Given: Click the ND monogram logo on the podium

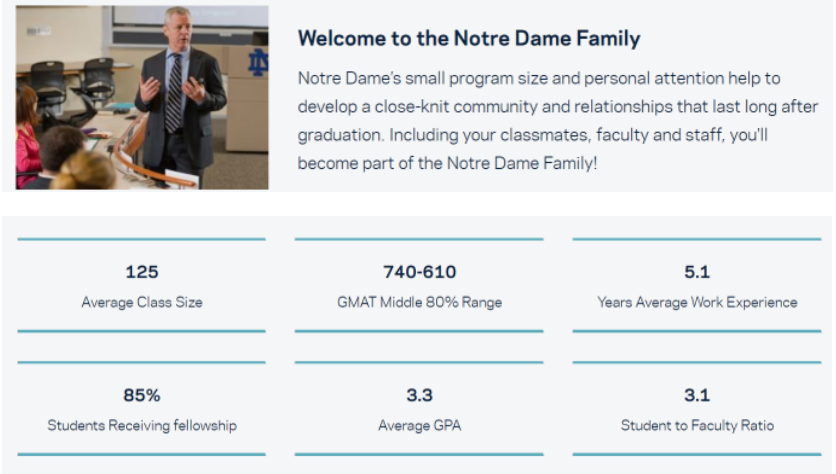Looking at the screenshot, I should 258,62.
